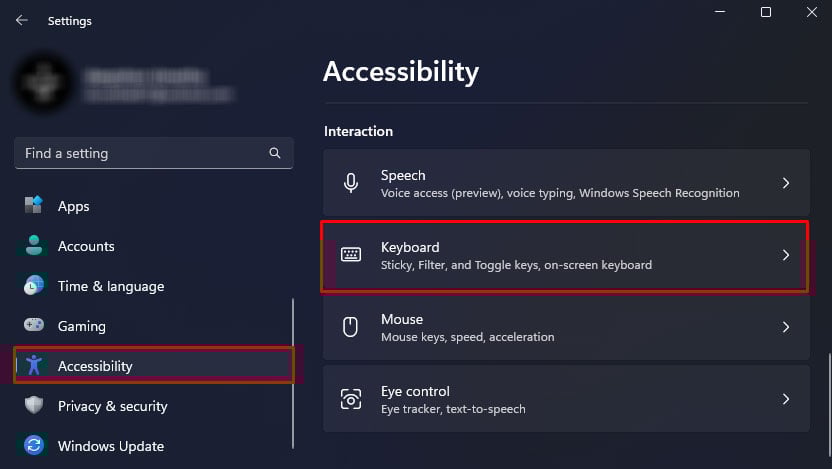Viewport: 832px width, 469px height.
Task: Open Eye control via its chevron
Action: click(786, 399)
